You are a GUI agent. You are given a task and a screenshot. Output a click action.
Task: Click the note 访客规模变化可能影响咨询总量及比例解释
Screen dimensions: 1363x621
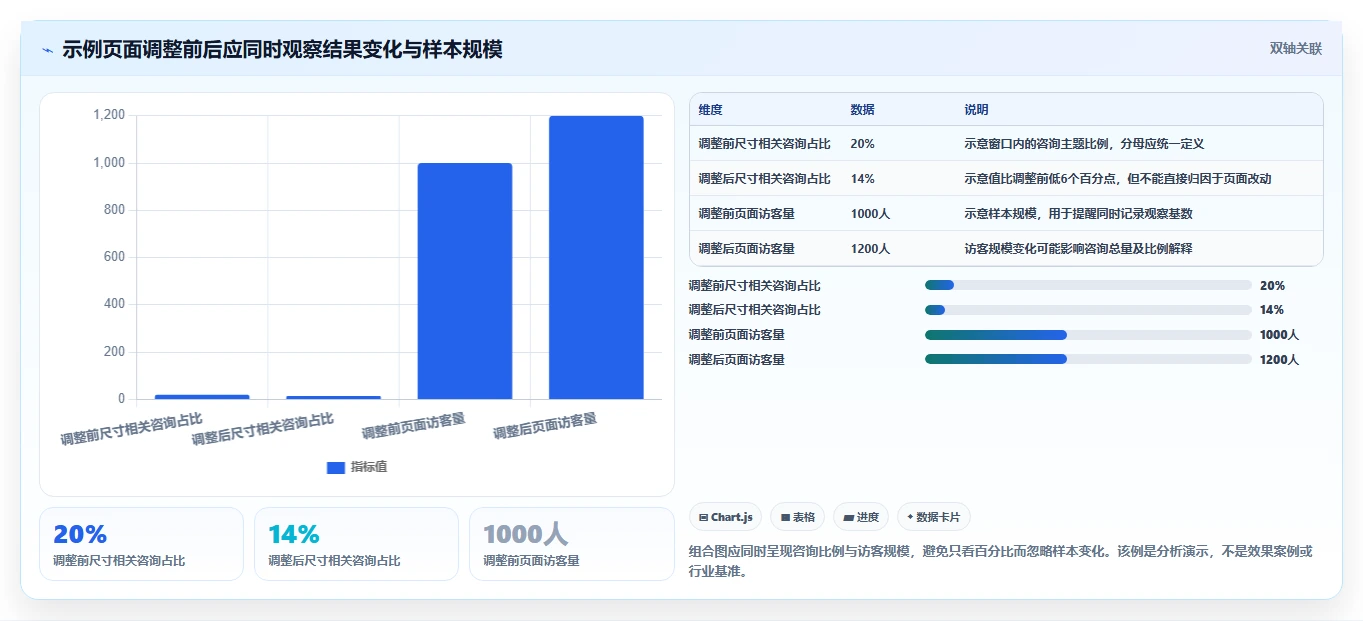point(1078,249)
